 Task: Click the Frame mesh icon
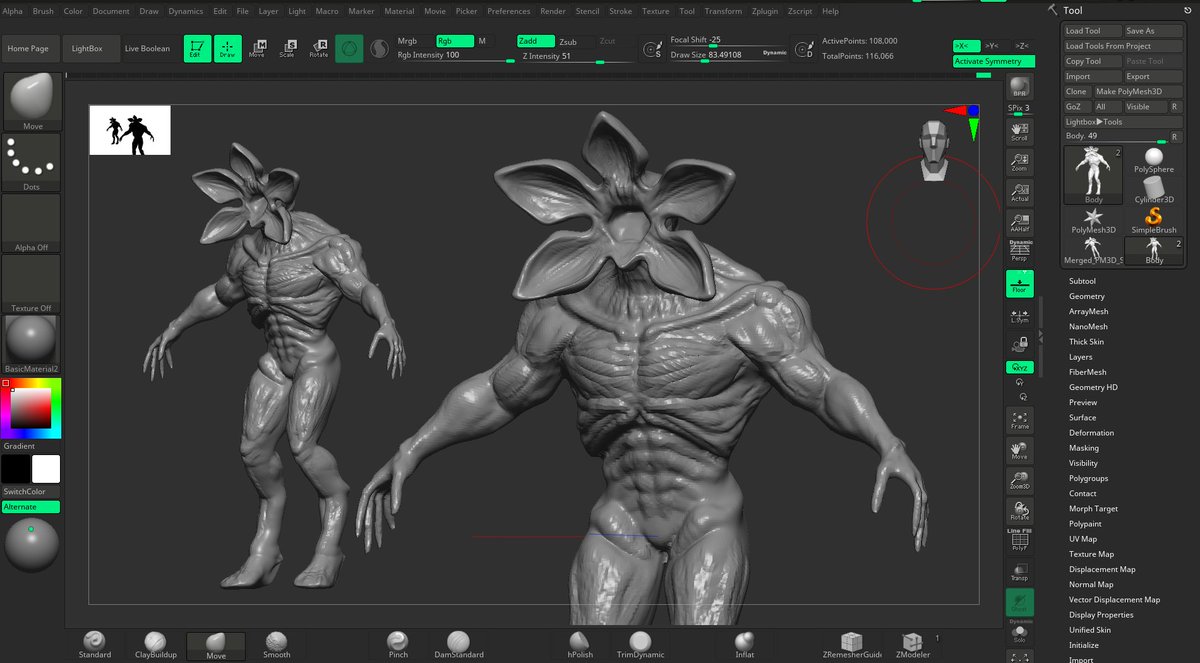click(x=1020, y=420)
